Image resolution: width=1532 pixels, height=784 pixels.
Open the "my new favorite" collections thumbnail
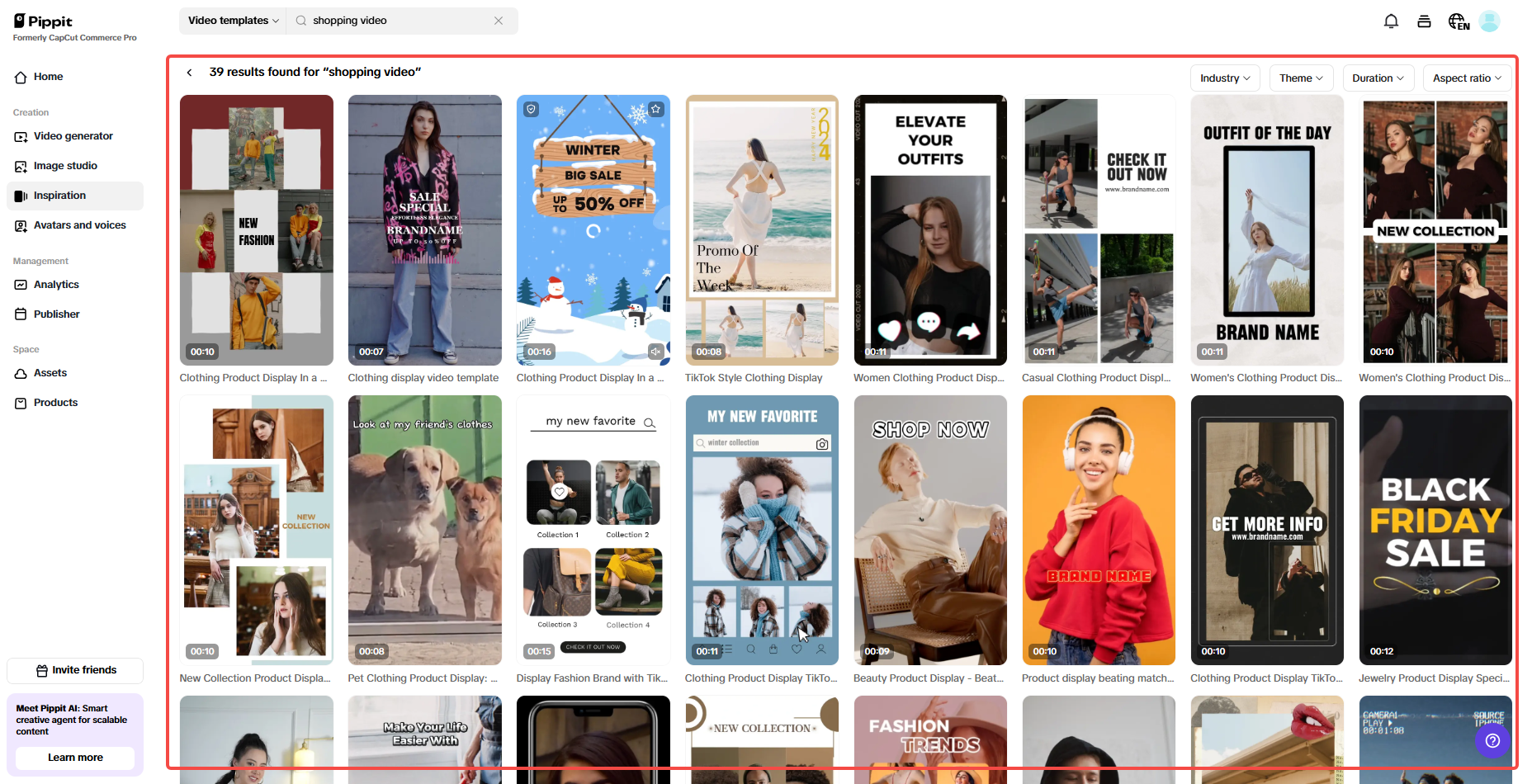[x=593, y=530]
